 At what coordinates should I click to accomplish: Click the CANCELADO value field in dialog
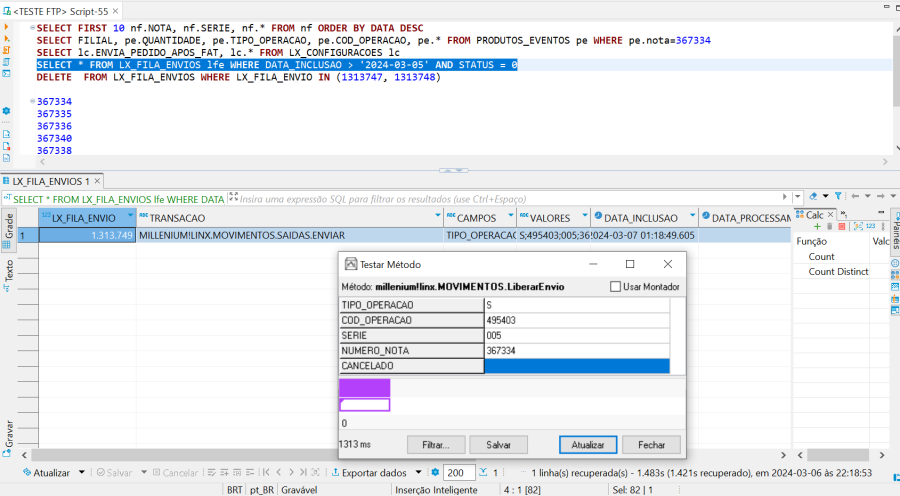click(x=577, y=366)
